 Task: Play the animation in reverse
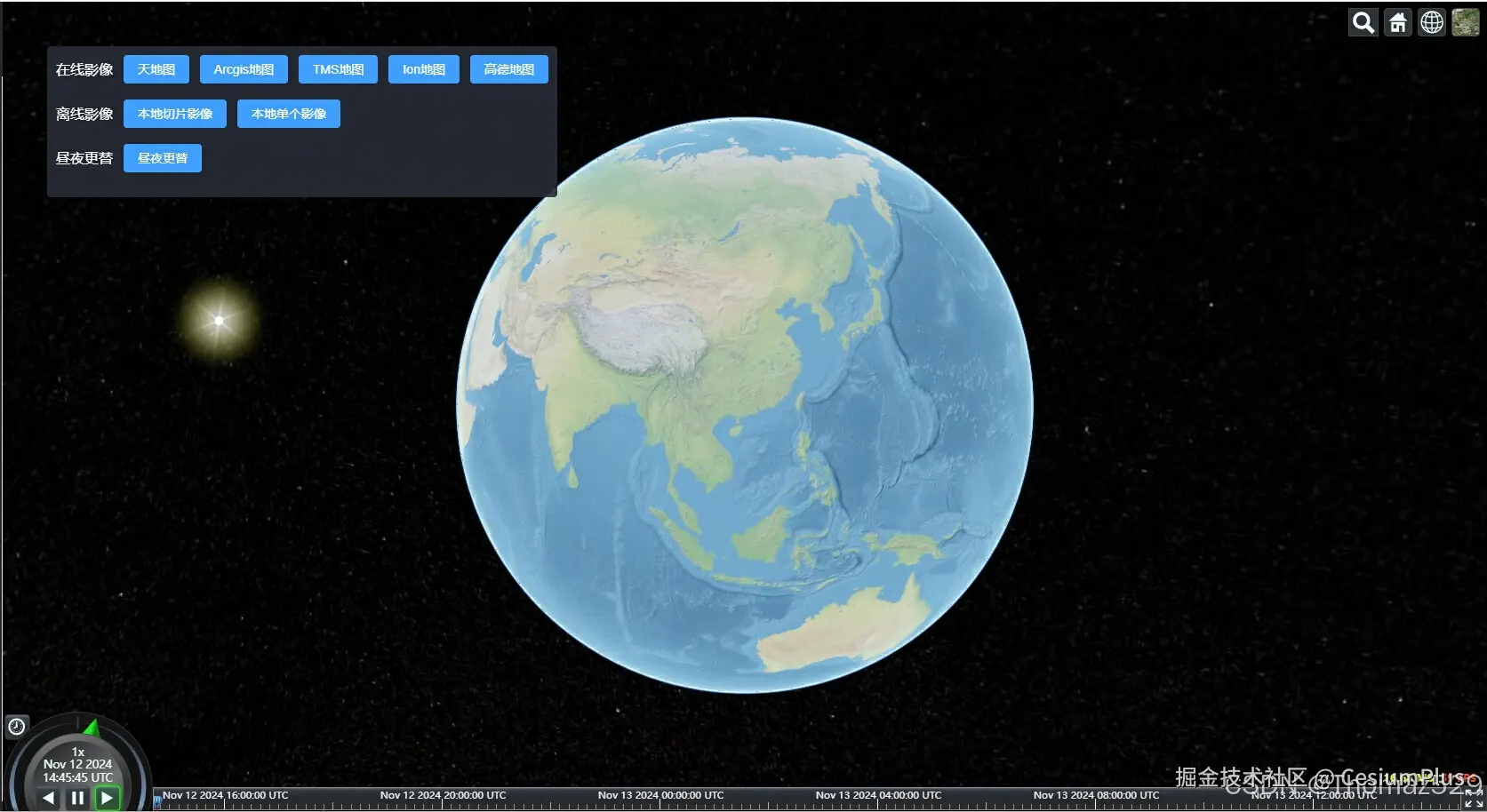tap(49, 798)
